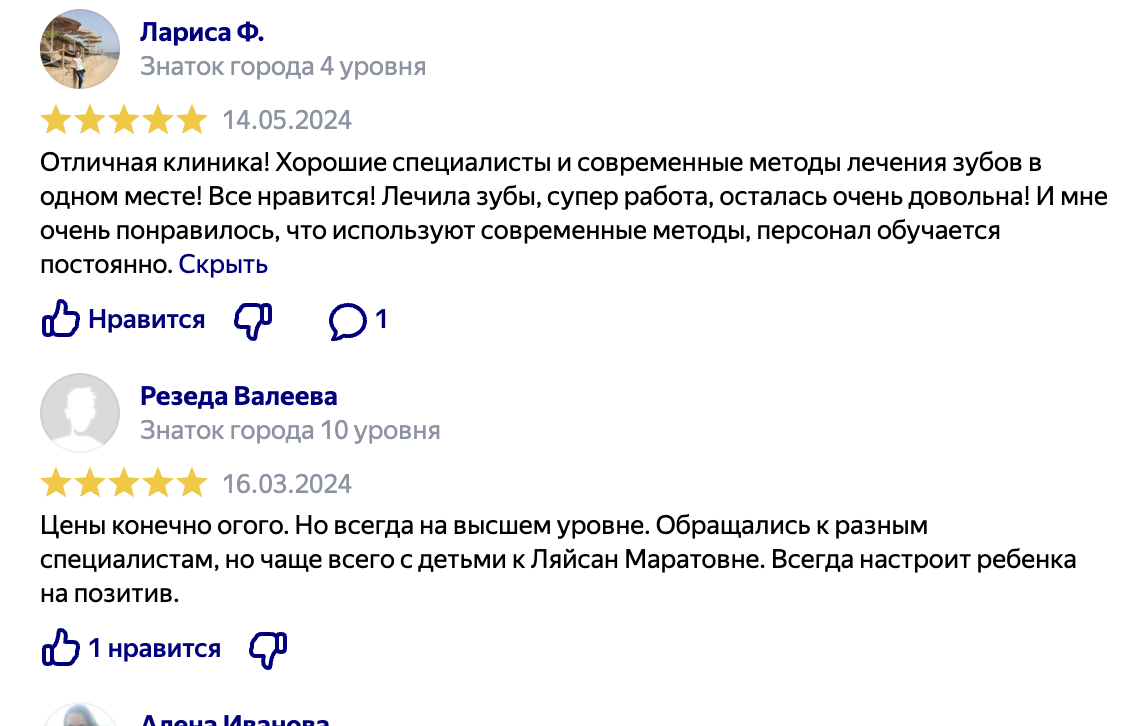Click 'Знаток города 10 уровня' badge
Viewport: 1138px width, 726px height.
pos(290,431)
